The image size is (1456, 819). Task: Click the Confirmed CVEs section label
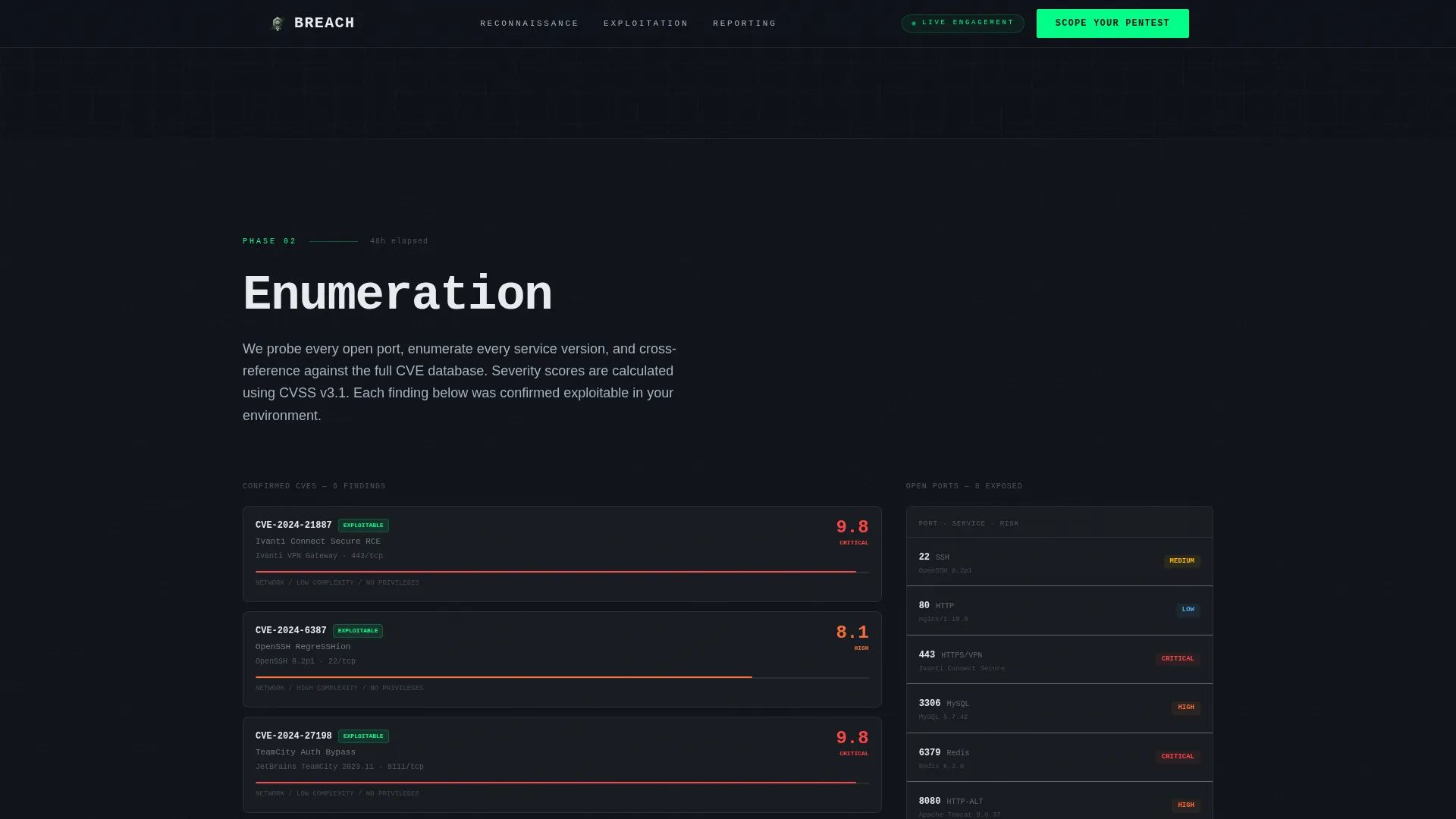click(314, 486)
